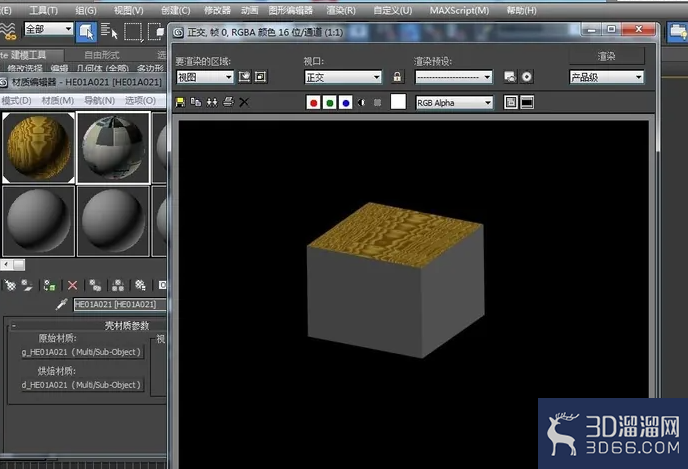The height and width of the screenshot is (469, 688).
Task: Click the edit region icon
Action: point(244,77)
